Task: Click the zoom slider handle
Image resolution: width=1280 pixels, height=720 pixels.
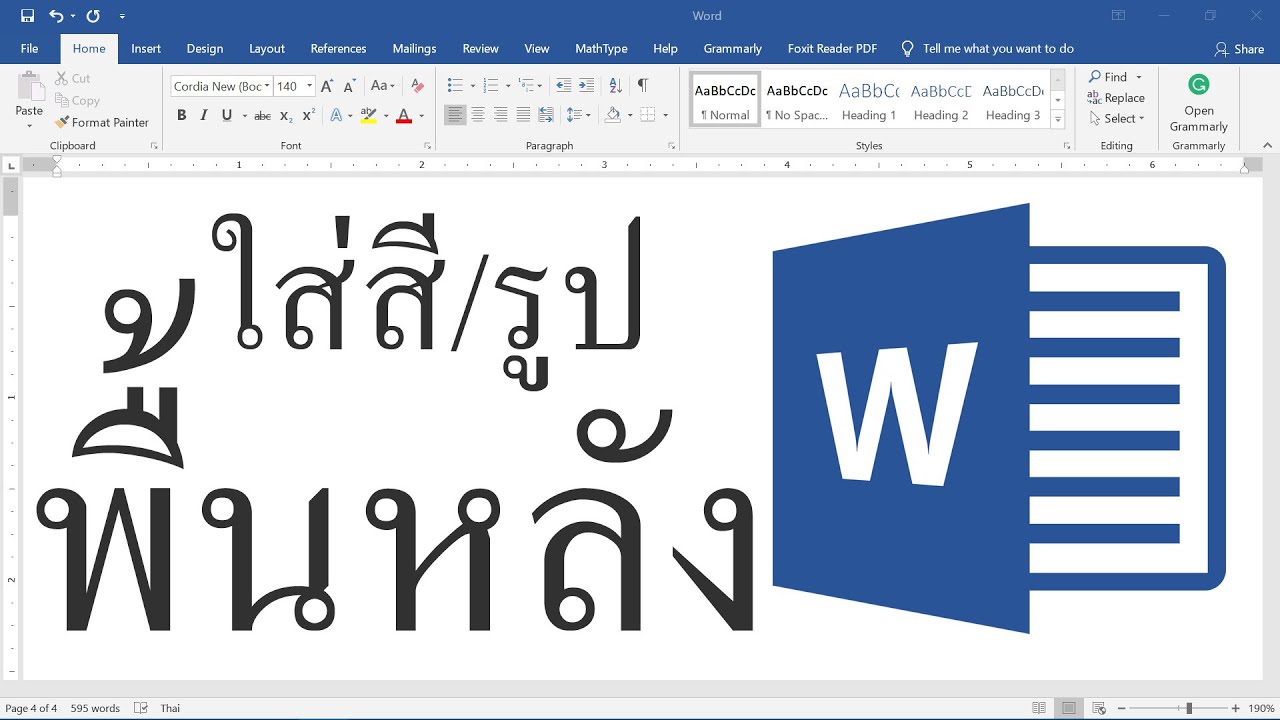Action: [1189, 708]
